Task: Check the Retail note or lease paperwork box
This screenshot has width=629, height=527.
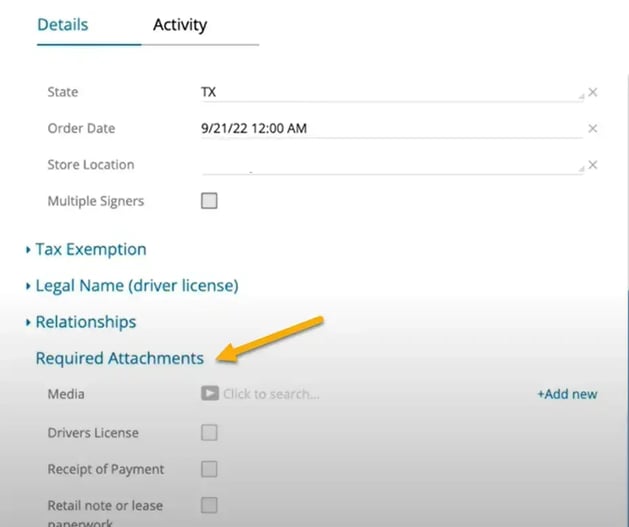Action: click(x=209, y=505)
